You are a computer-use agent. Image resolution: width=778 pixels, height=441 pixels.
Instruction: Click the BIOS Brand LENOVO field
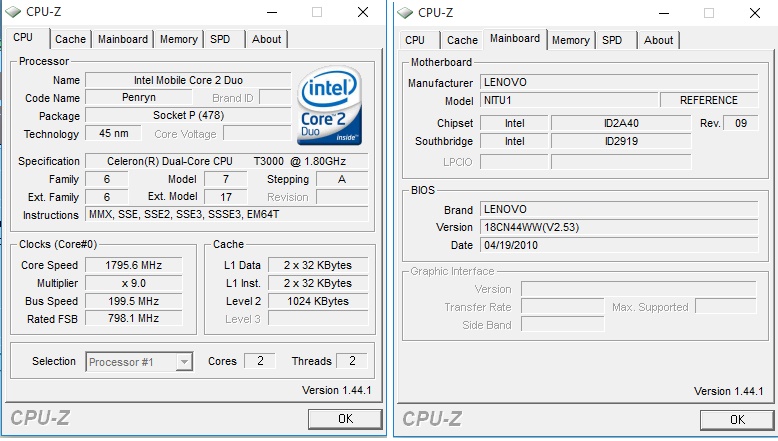(x=619, y=209)
